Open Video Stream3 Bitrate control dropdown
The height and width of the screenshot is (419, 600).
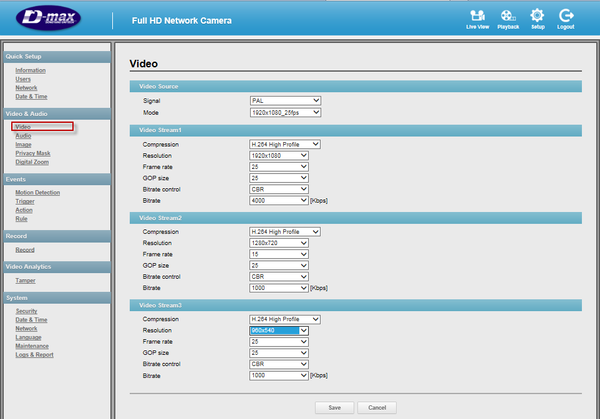[x=279, y=364]
